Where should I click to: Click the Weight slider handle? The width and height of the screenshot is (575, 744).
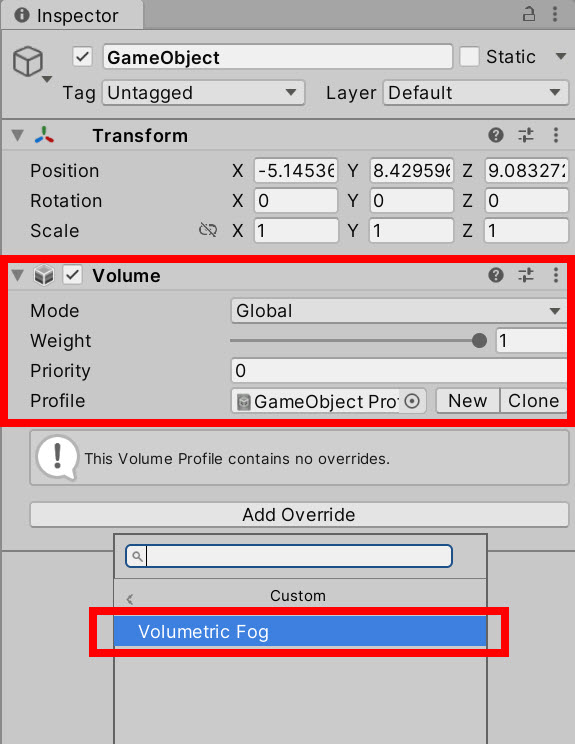point(479,341)
